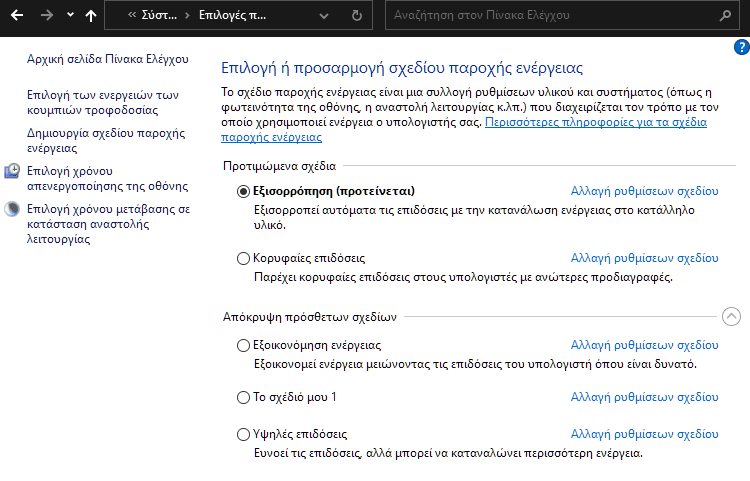Select the Εξοικονόμηση ενέργειας plan

tap(243, 346)
